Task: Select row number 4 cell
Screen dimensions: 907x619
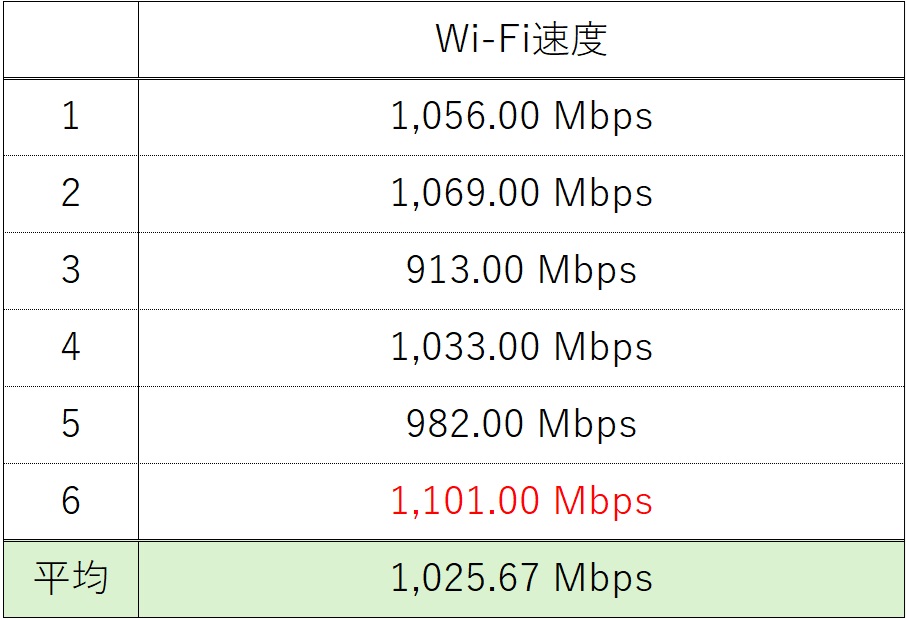Action: point(70,348)
